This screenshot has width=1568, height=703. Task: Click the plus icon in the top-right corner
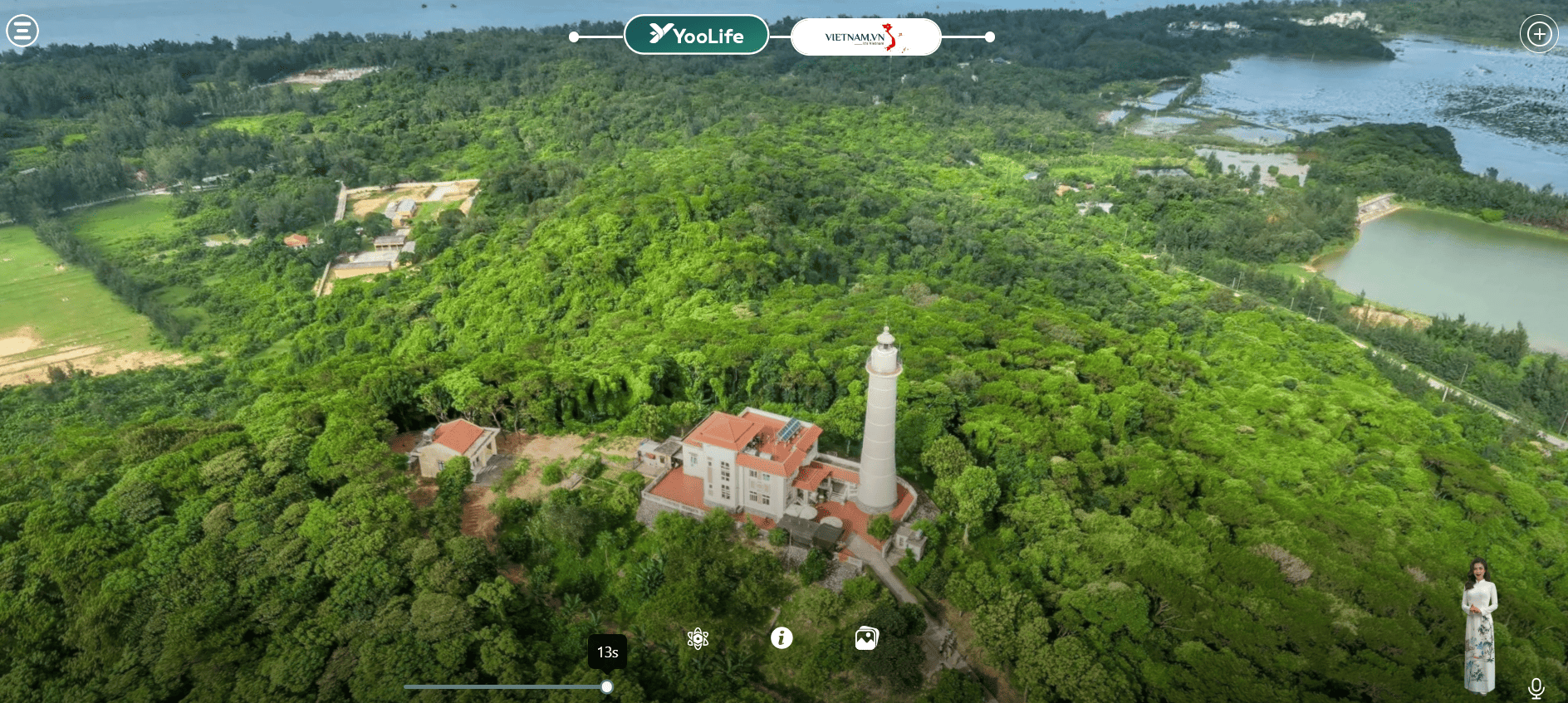(x=1539, y=34)
